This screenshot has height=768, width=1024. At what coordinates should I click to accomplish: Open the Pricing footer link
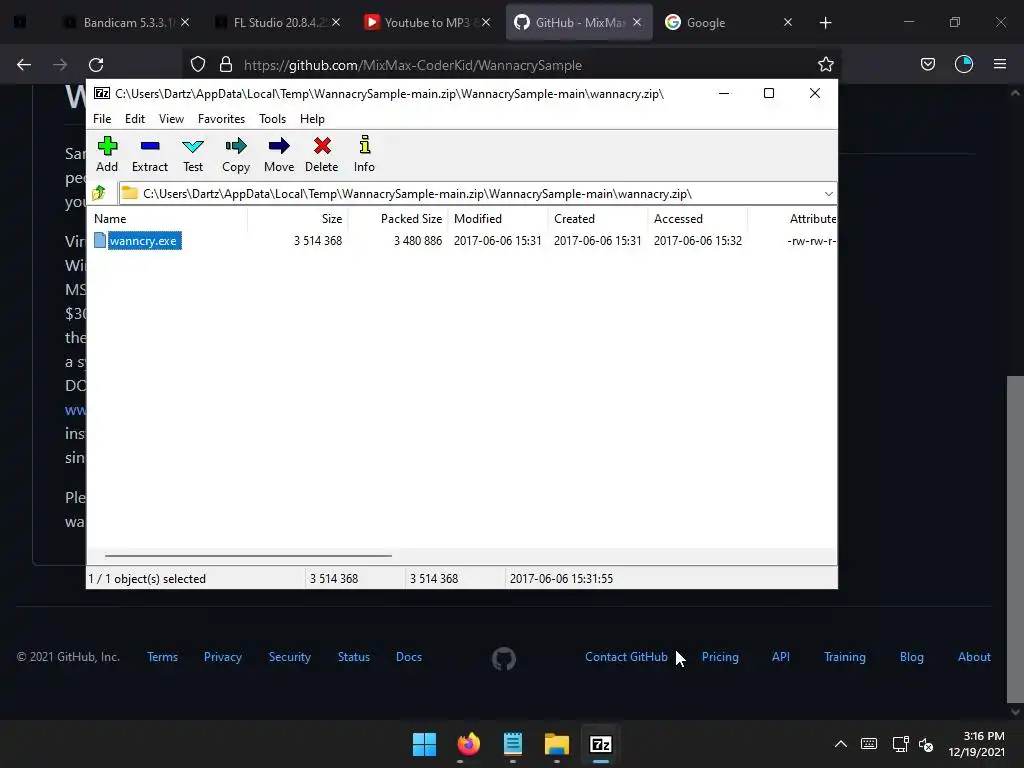[x=720, y=657]
